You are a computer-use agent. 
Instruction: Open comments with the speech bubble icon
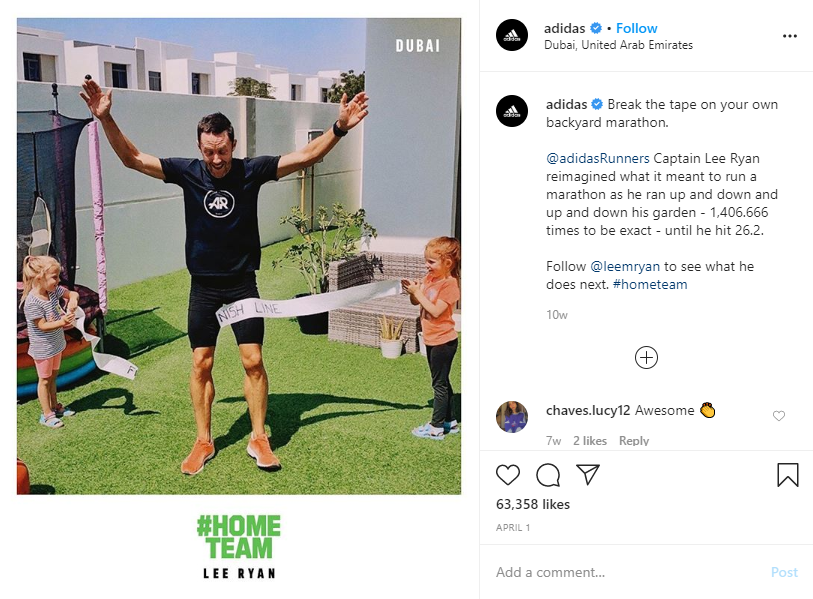click(548, 475)
